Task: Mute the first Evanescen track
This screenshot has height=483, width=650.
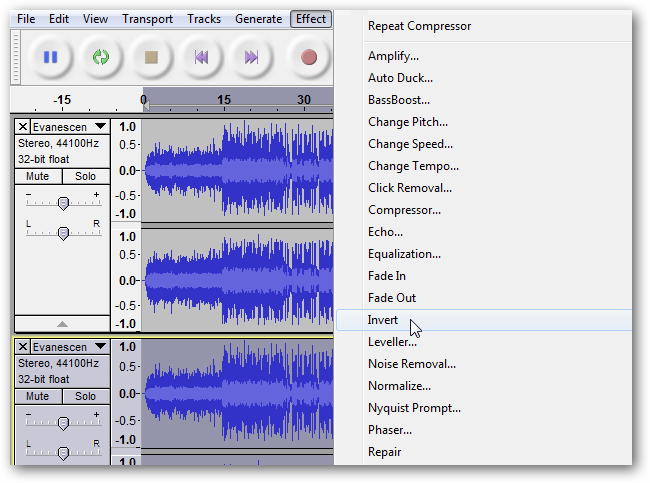Action: click(38, 176)
